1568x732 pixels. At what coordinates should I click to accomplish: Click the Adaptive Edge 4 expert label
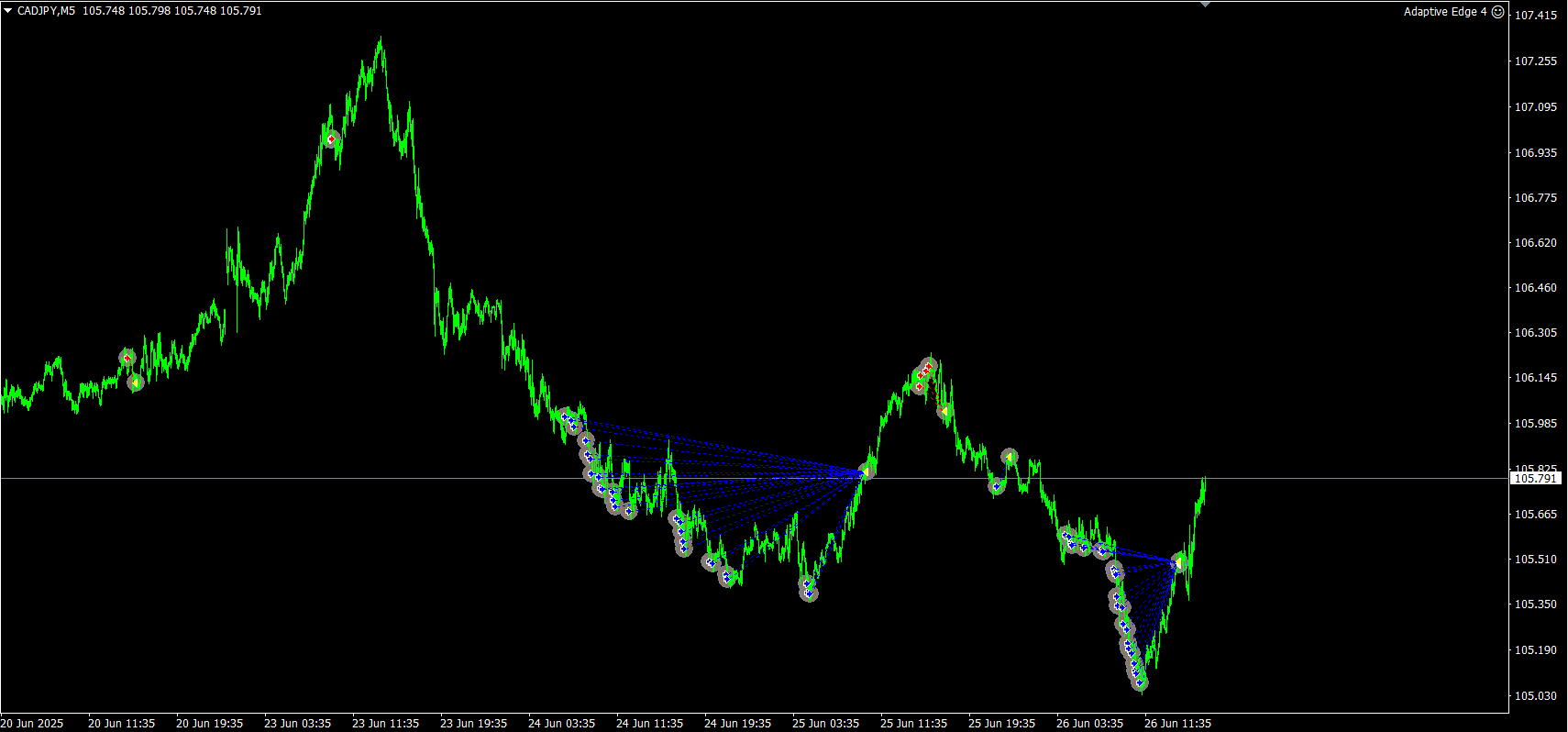coord(1445,12)
